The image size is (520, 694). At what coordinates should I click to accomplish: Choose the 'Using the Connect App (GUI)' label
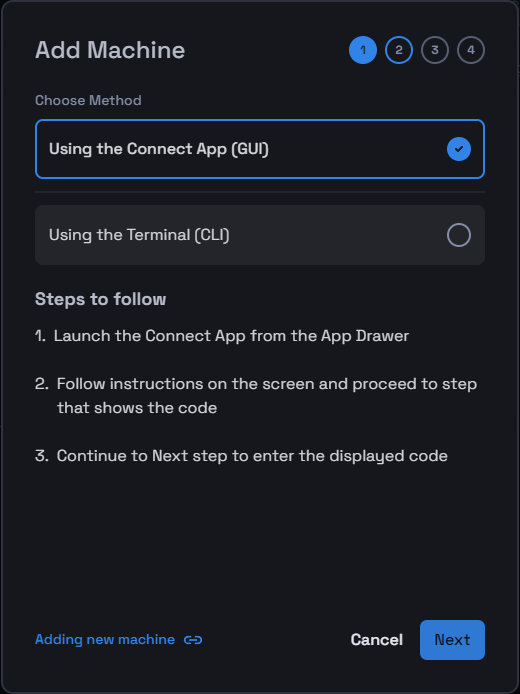point(159,149)
